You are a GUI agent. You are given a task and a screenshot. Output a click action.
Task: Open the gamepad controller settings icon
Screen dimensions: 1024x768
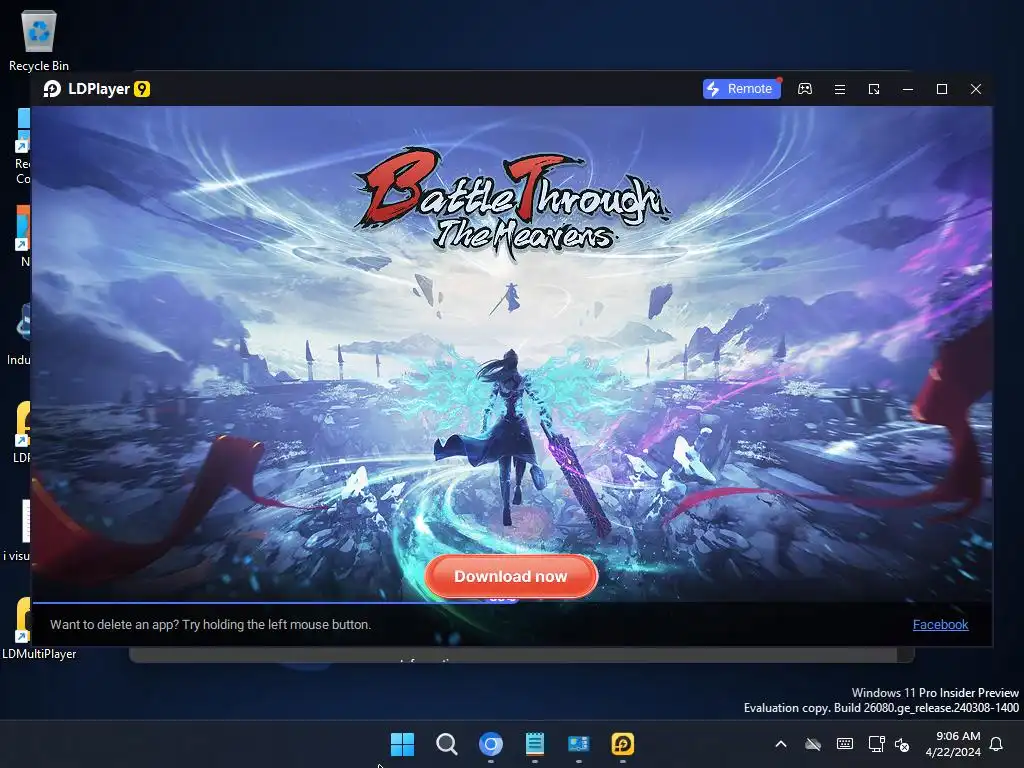coord(805,89)
